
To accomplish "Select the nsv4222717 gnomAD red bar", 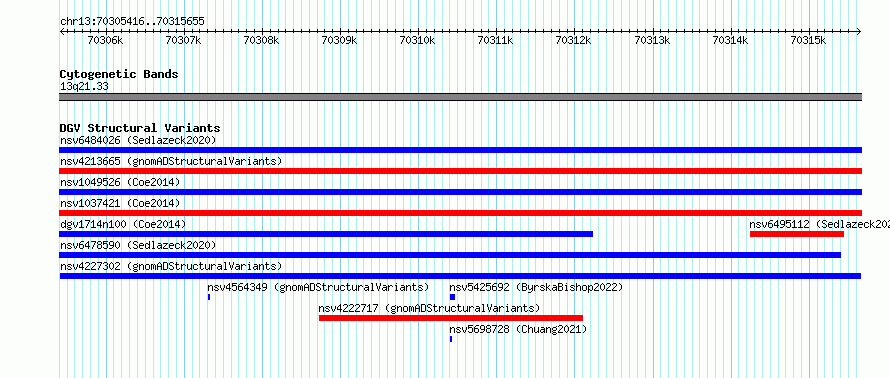I will (x=451, y=318).
